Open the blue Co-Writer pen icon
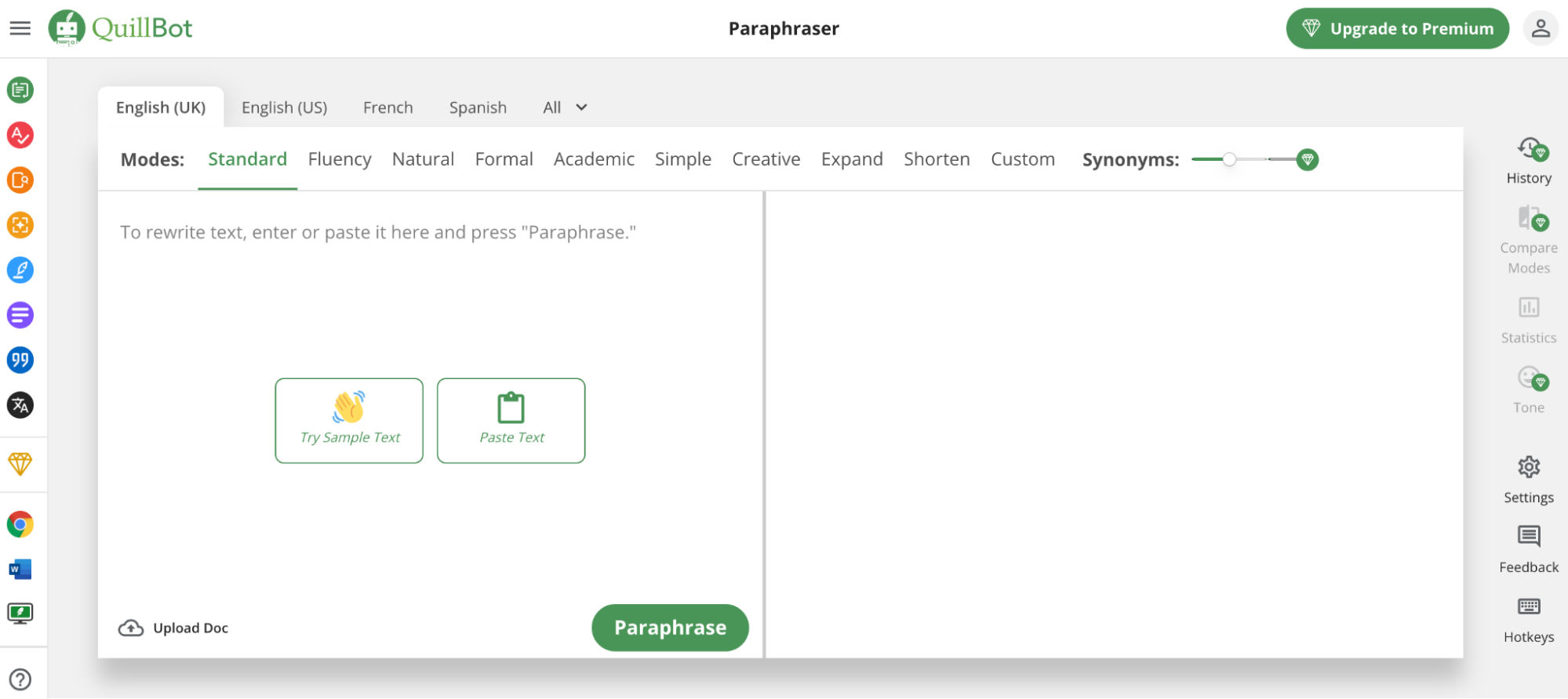Viewport: 1568px width, 699px height. 20,270
